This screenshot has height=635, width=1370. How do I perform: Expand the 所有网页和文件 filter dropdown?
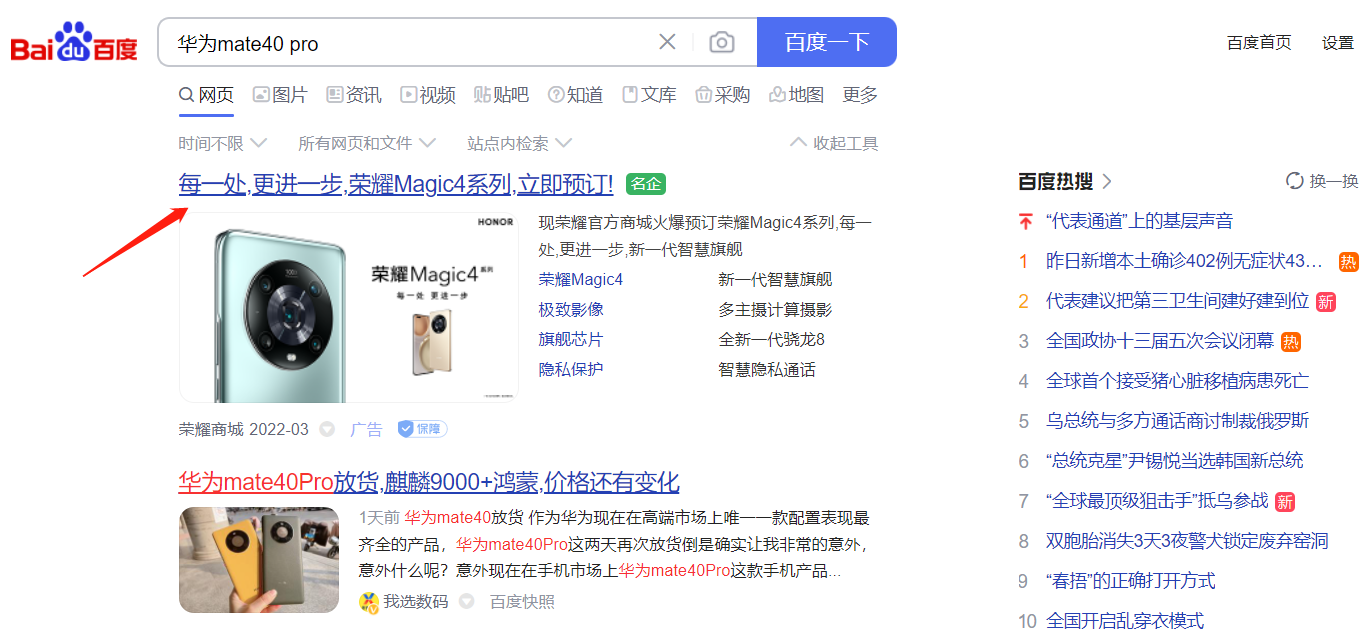coord(367,143)
